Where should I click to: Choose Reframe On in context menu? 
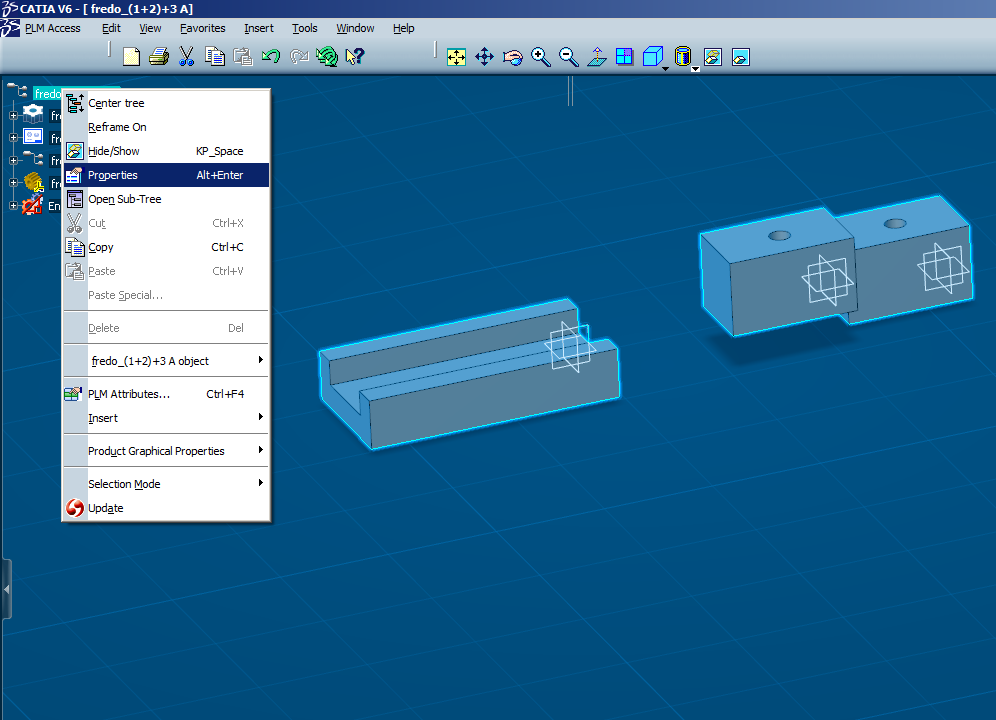click(x=166, y=127)
